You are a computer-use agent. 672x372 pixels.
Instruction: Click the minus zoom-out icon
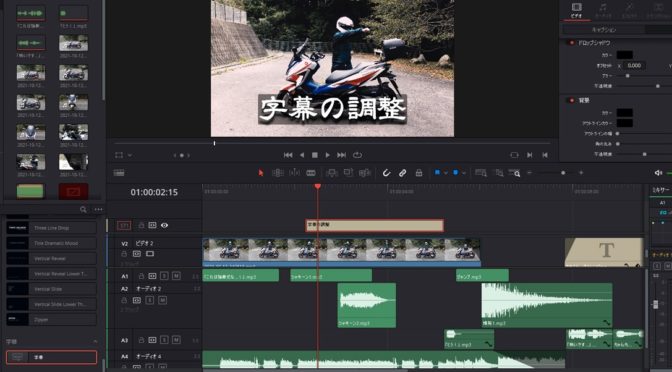pyautogui.click(x=530, y=173)
